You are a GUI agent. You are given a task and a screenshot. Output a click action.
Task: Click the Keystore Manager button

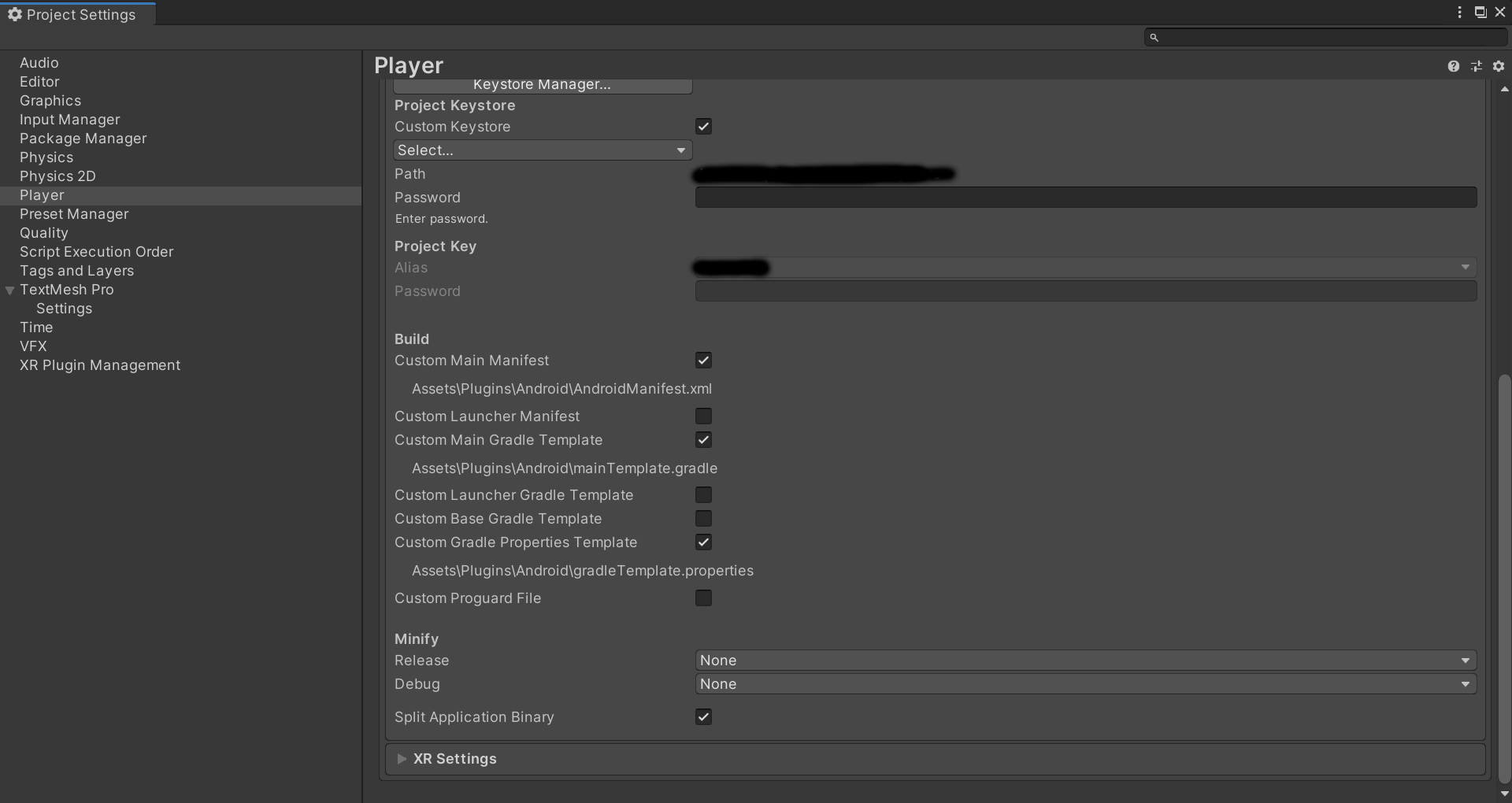click(x=542, y=84)
